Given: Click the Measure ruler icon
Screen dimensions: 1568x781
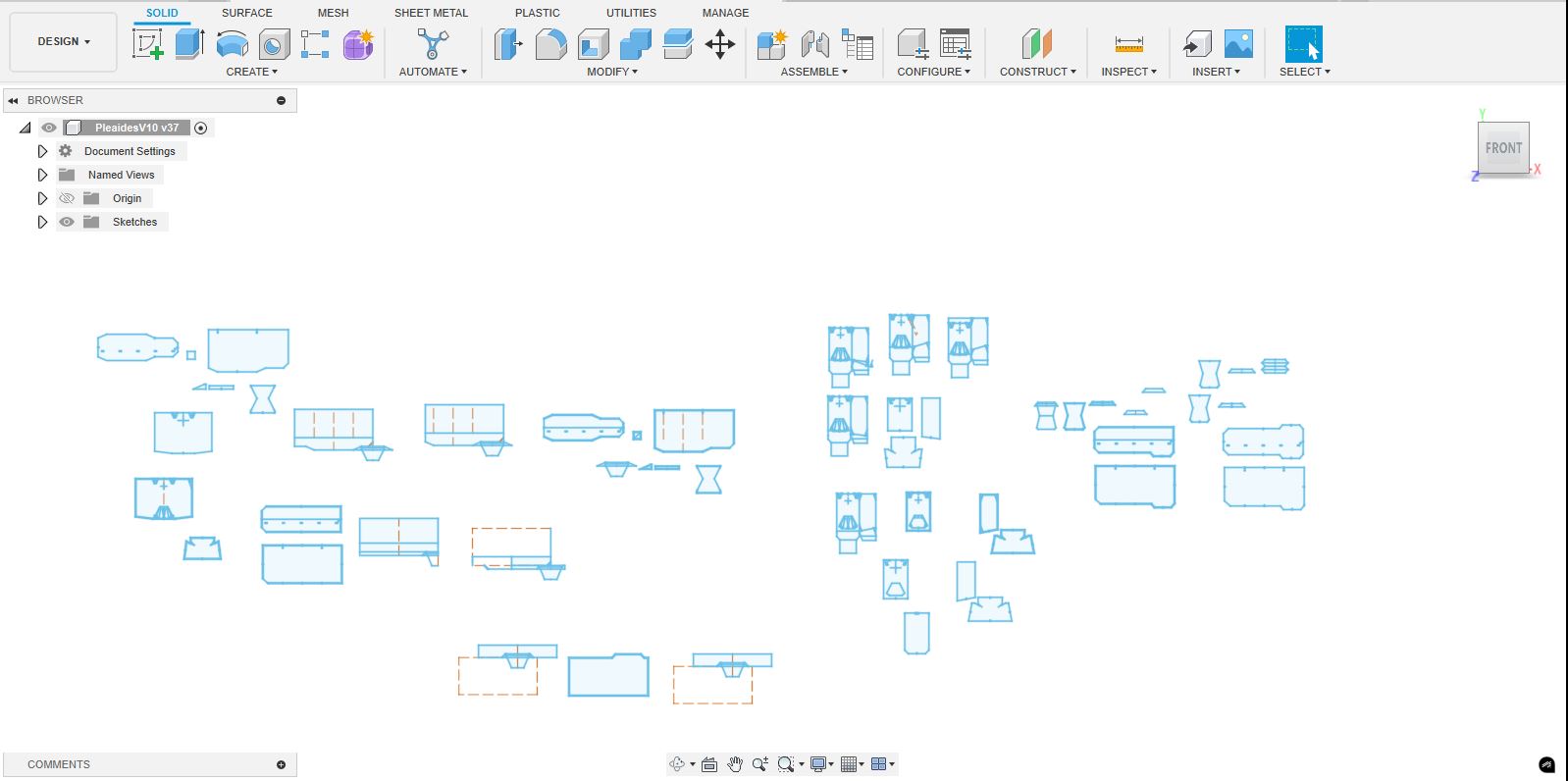Looking at the screenshot, I should coord(1129,44).
